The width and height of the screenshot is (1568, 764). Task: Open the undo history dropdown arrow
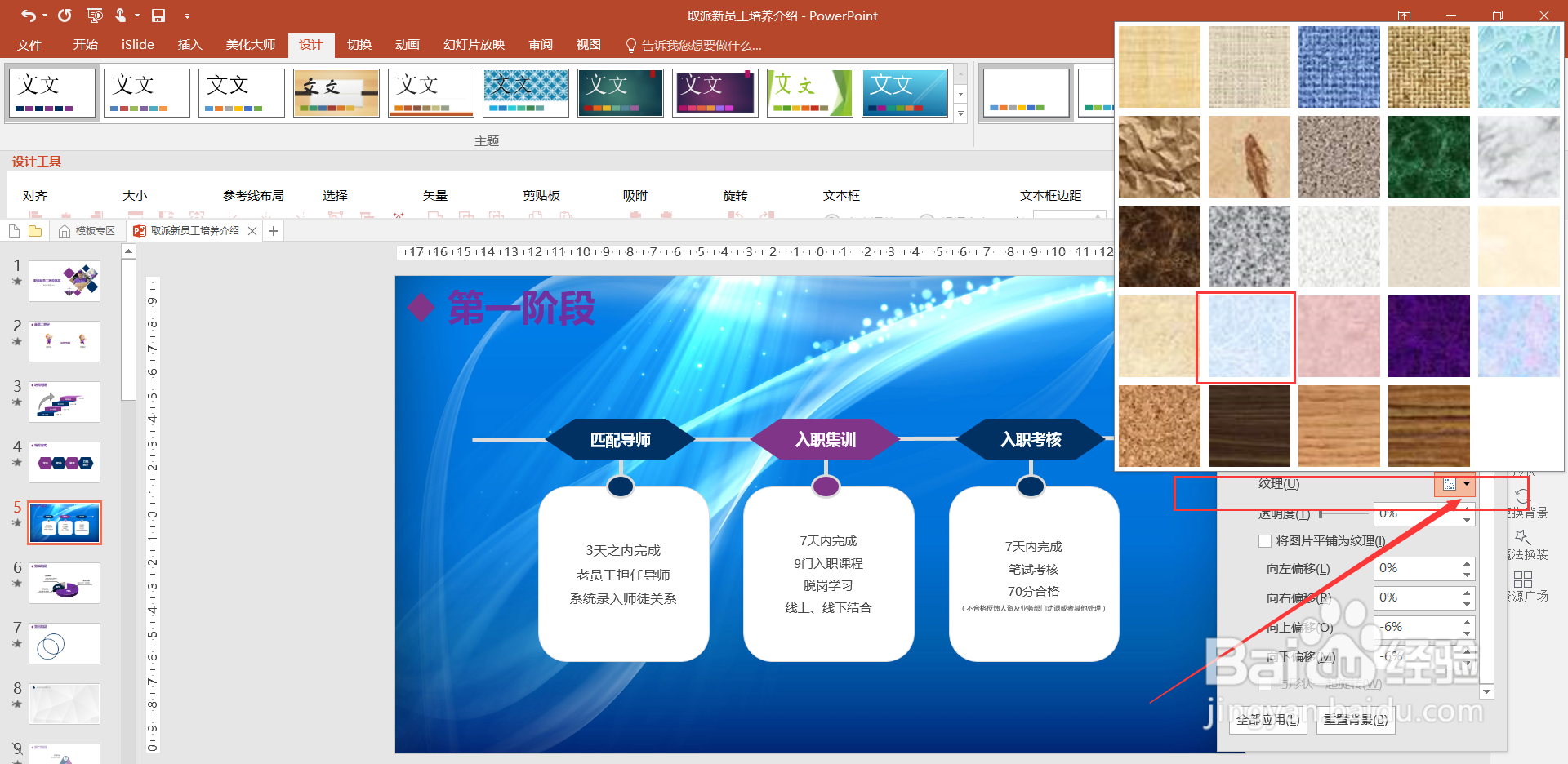44,16
